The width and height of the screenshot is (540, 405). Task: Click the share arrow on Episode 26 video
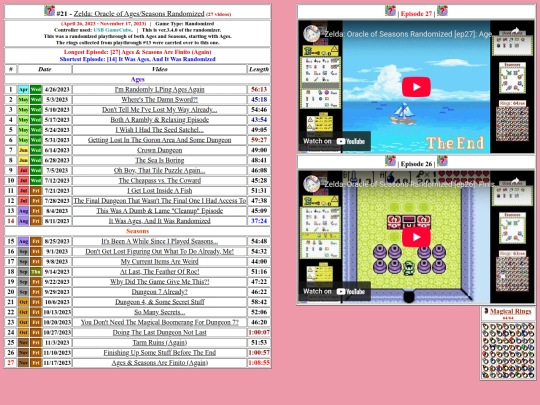515,181
